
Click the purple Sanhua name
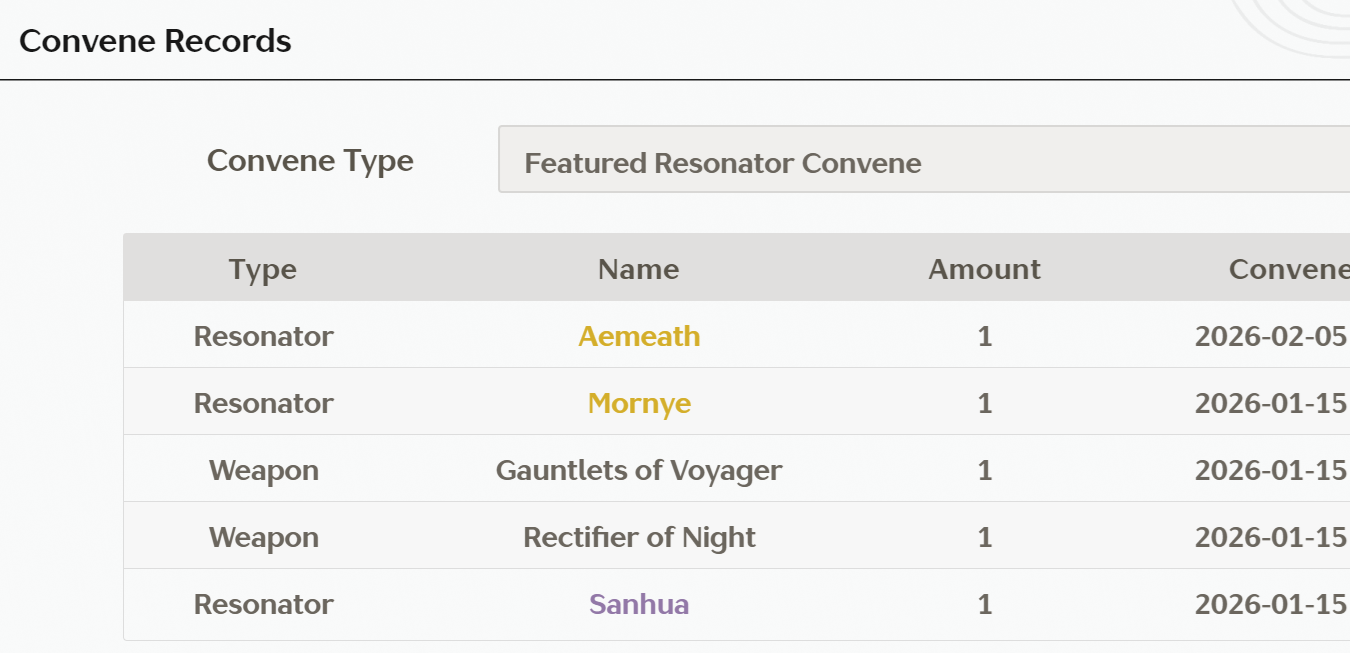(x=639, y=604)
